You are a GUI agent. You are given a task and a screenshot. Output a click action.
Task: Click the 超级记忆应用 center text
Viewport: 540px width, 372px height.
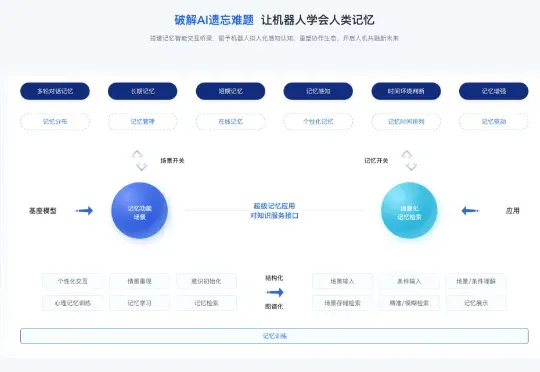[x=274, y=206]
